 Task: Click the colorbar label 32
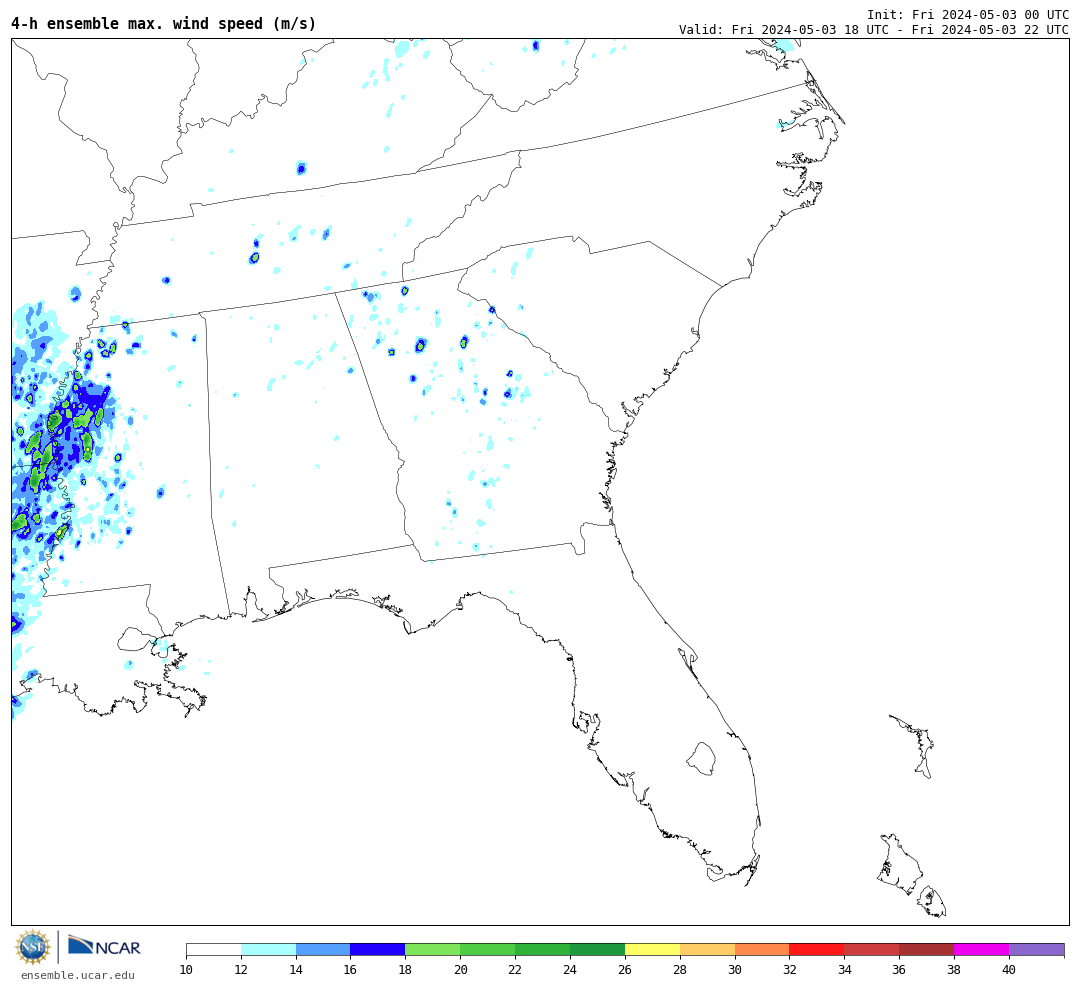point(789,969)
